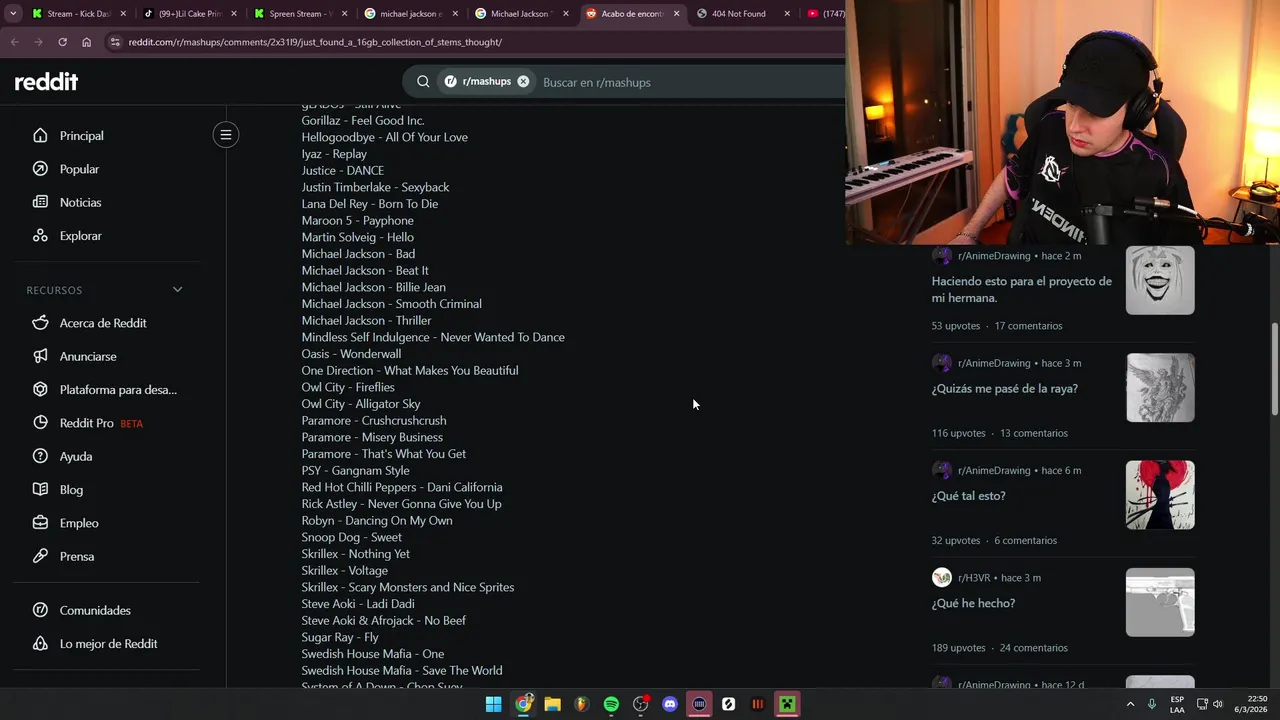Switch to the first michael jackson Google tab
Viewport: 1280px width, 720px height.
point(411,14)
